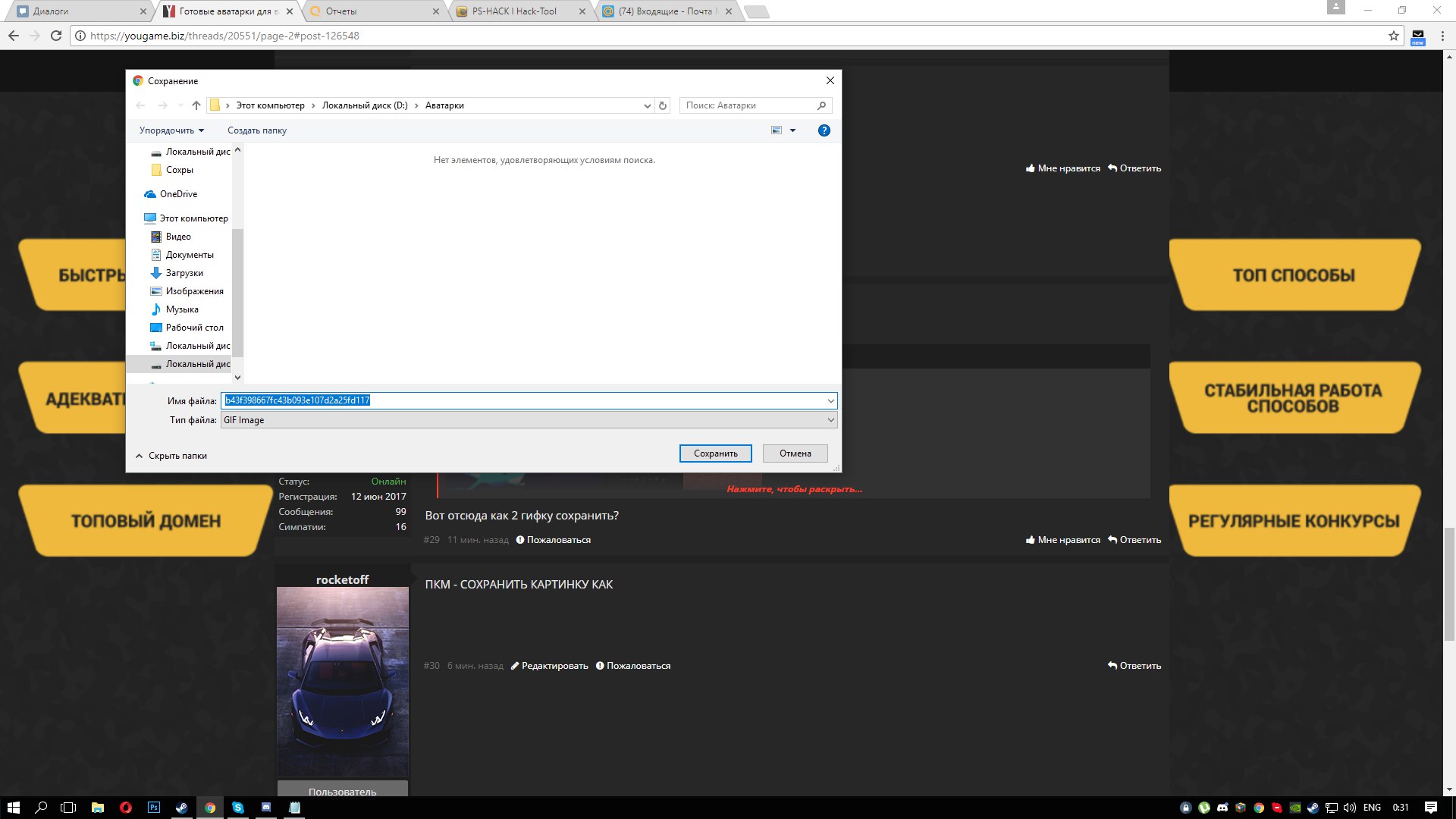This screenshot has width=1456, height=819.
Task: Select the Сохры folder in the tree
Action: pyautogui.click(x=180, y=170)
